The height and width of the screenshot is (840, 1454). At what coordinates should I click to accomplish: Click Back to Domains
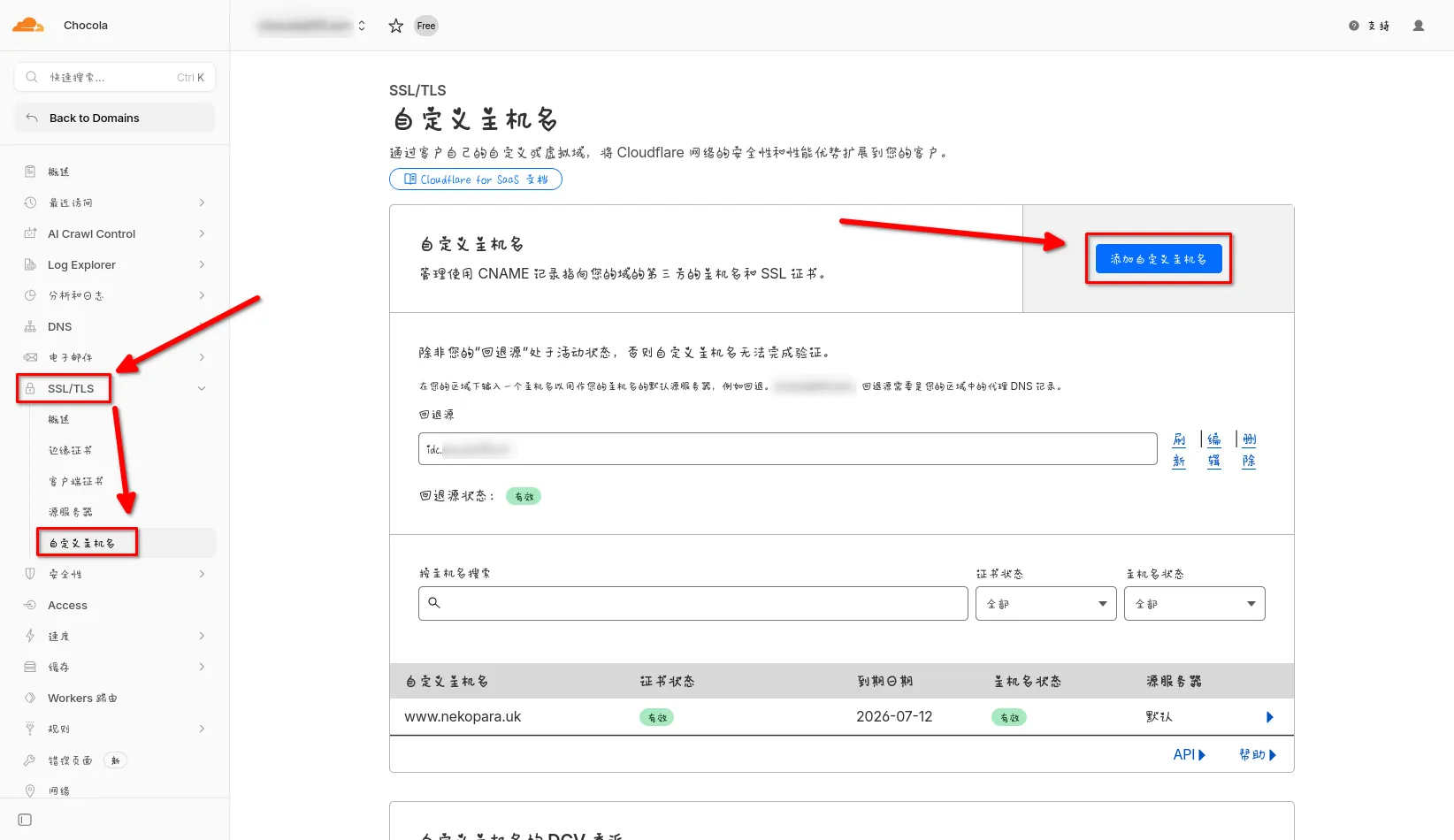(115, 118)
